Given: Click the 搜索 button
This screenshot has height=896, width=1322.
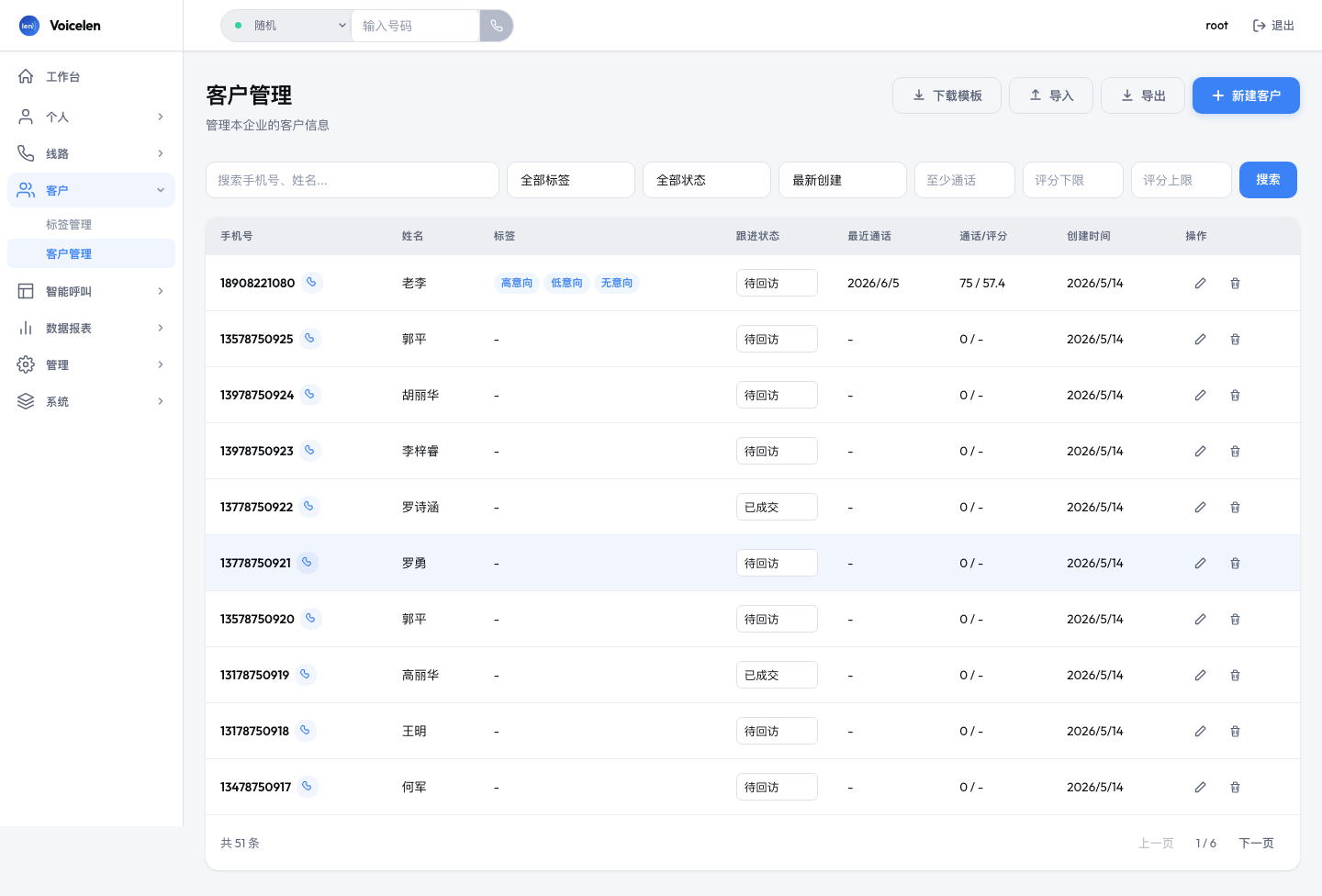Looking at the screenshot, I should (1268, 180).
